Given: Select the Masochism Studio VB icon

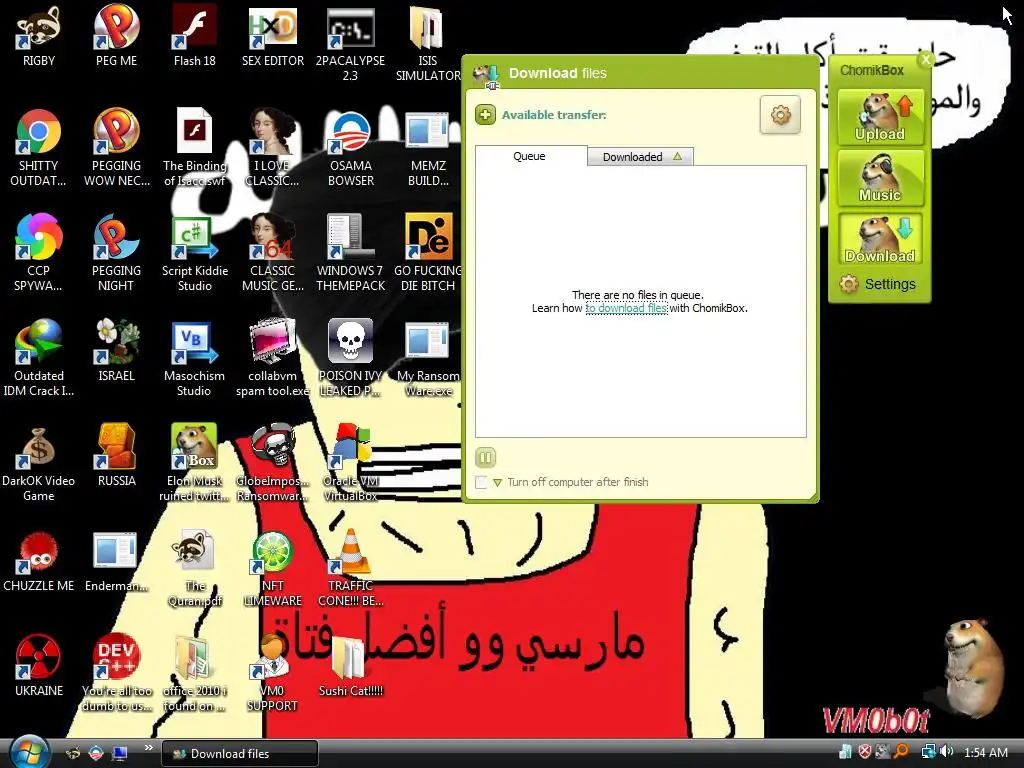Looking at the screenshot, I should pos(195,358).
